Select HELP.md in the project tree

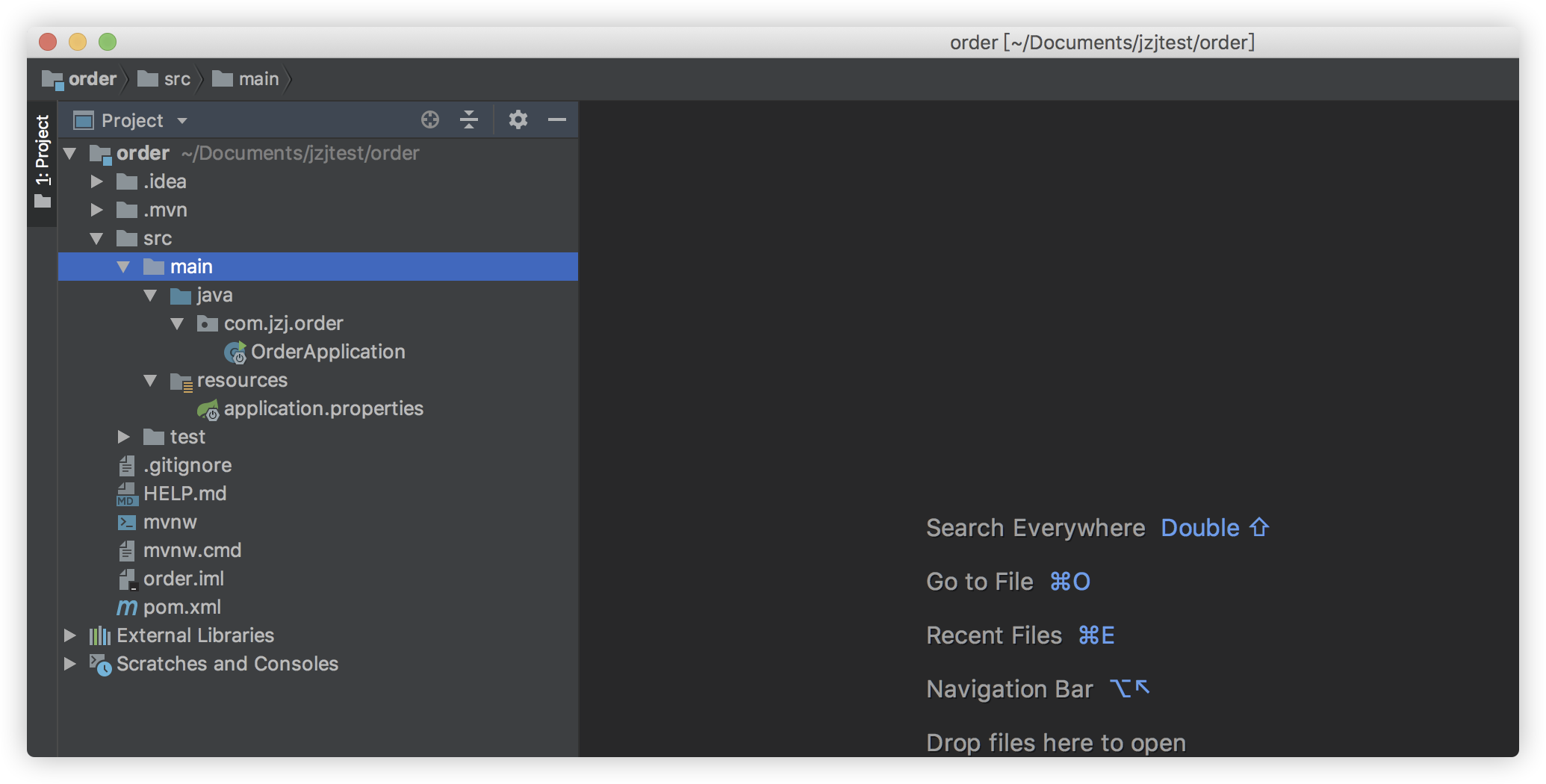(184, 494)
